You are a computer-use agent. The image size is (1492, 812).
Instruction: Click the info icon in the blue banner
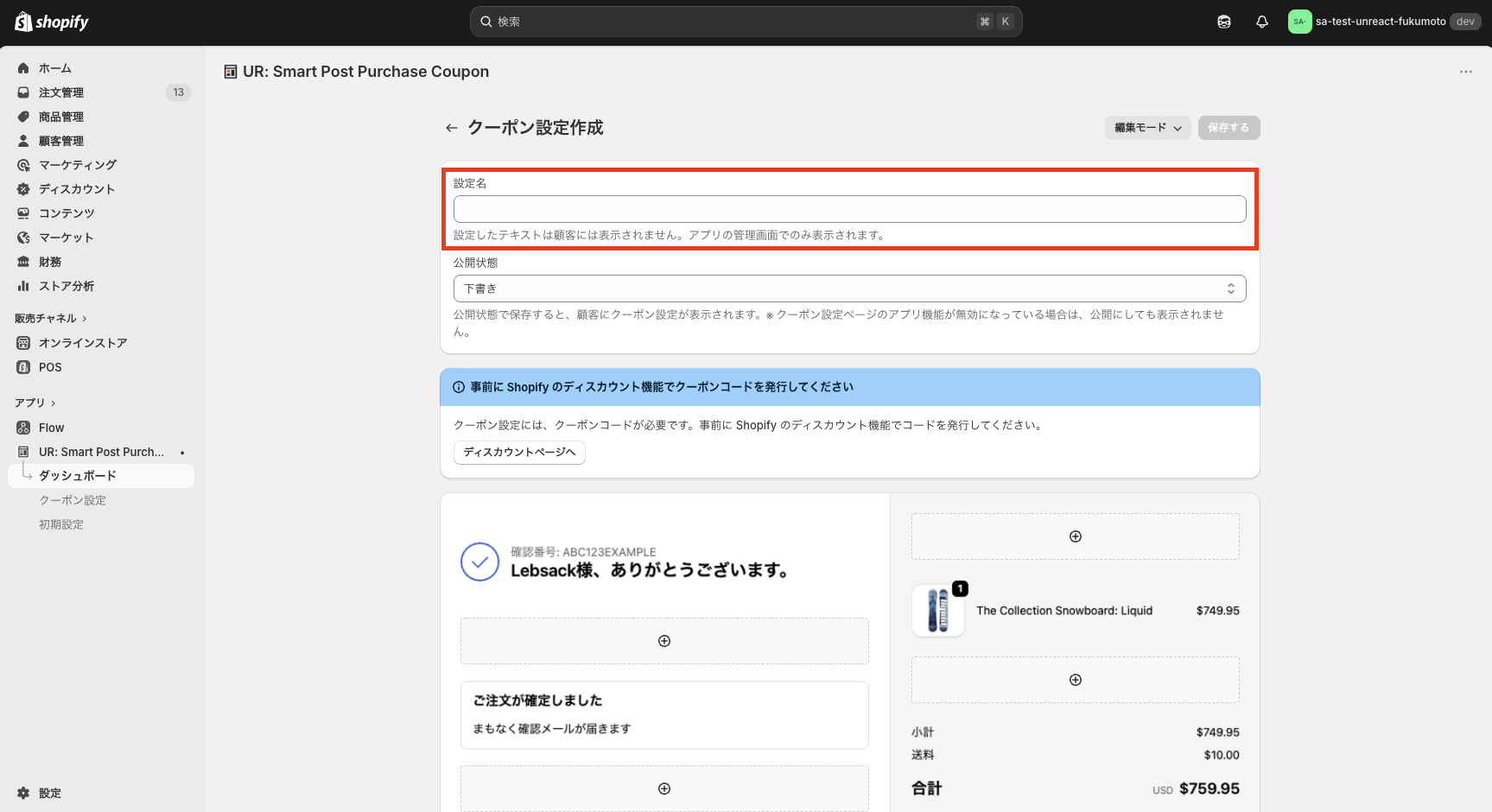tap(459, 387)
